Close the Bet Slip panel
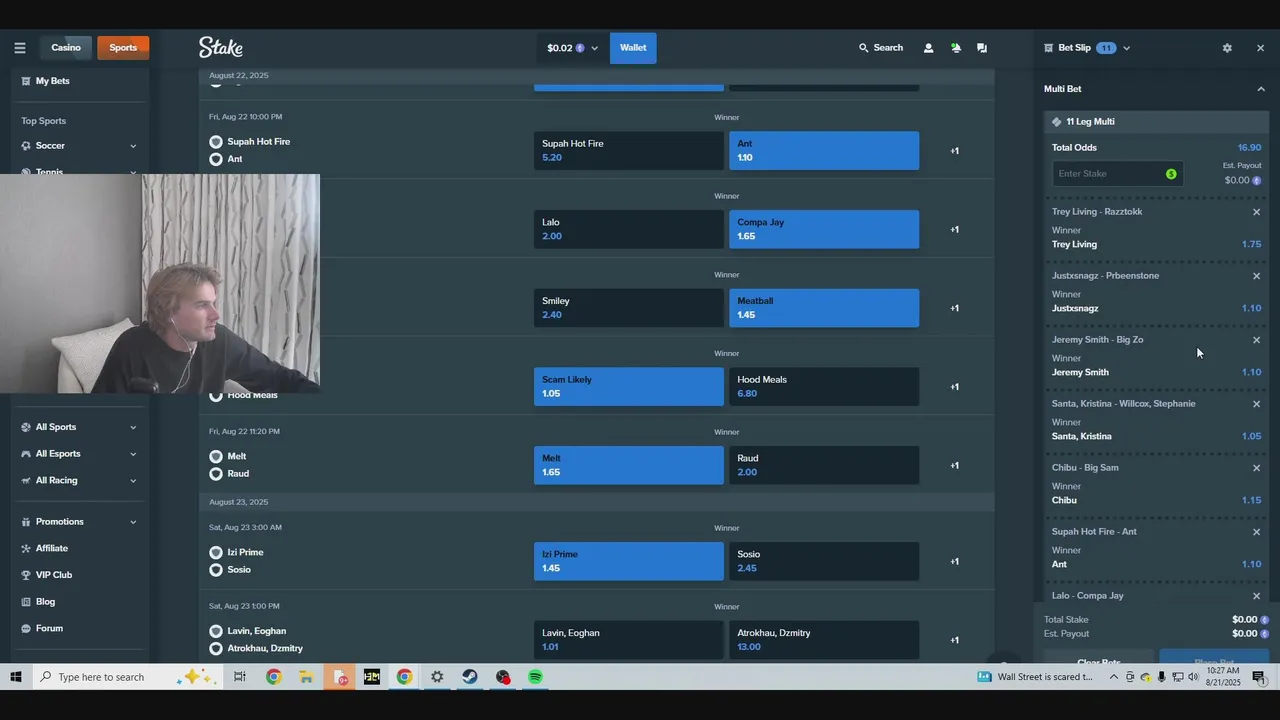The height and width of the screenshot is (720, 1280). (x=1260, y=48)
